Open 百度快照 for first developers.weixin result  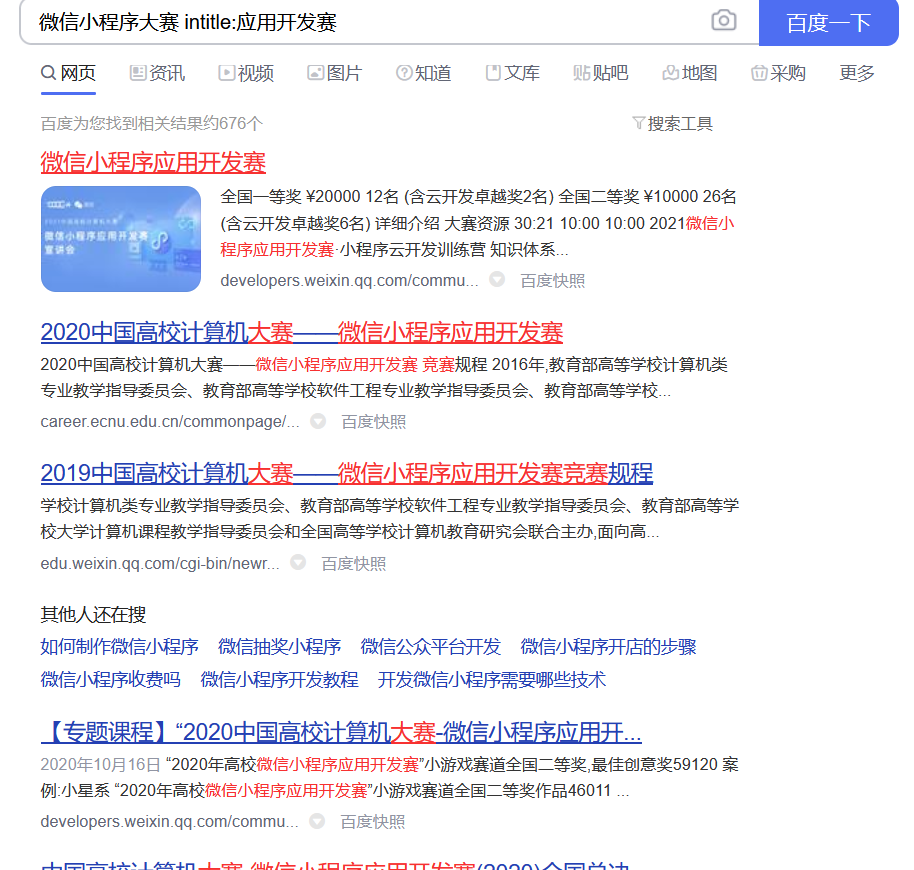(553, 281)
